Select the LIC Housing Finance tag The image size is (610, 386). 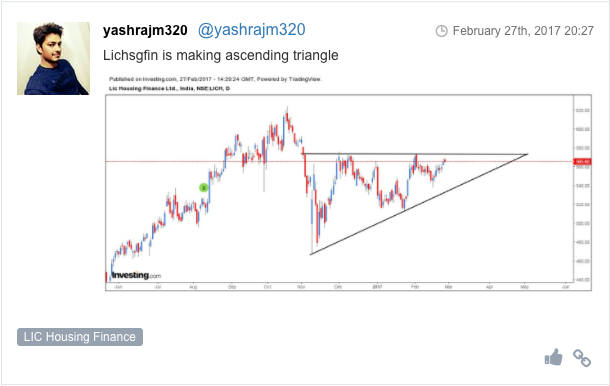coord(80,337)
